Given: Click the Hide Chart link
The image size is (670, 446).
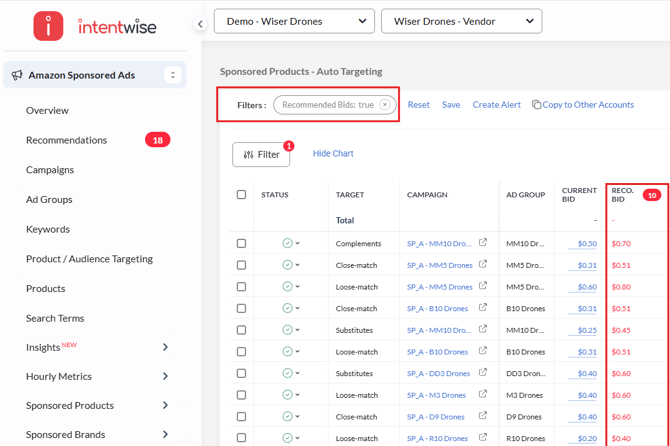Looking at the screenshot, I should tap(333, 154).
